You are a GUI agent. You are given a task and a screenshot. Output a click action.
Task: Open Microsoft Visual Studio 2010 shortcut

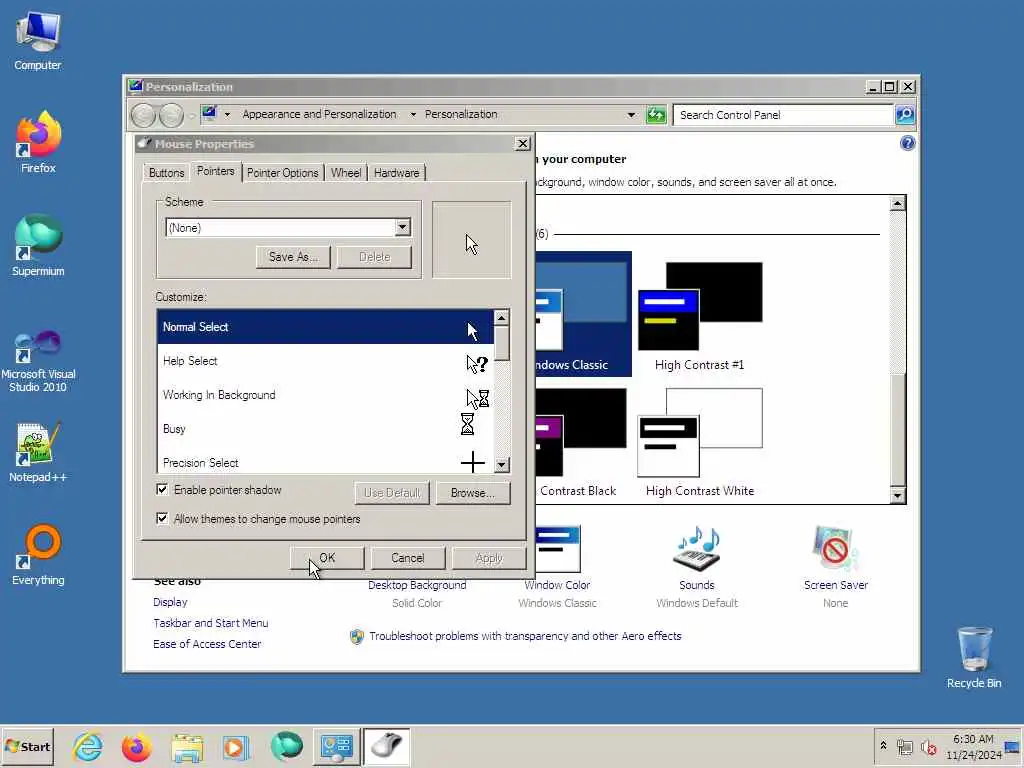click(38, 361)
